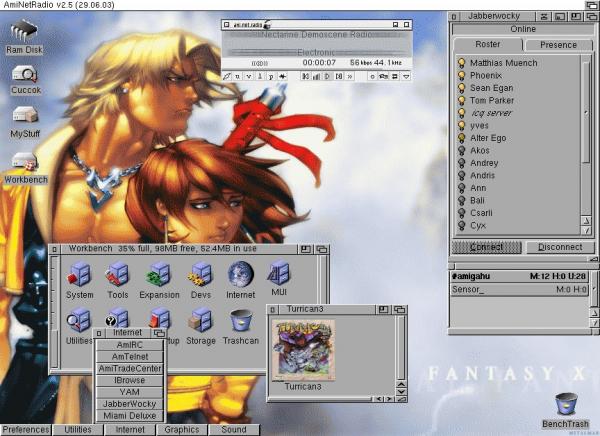The width and height of the screenshot is (600, 436).
Task: Launch AmiTradeCenter from Internet panel
Action: pos(129,369)
